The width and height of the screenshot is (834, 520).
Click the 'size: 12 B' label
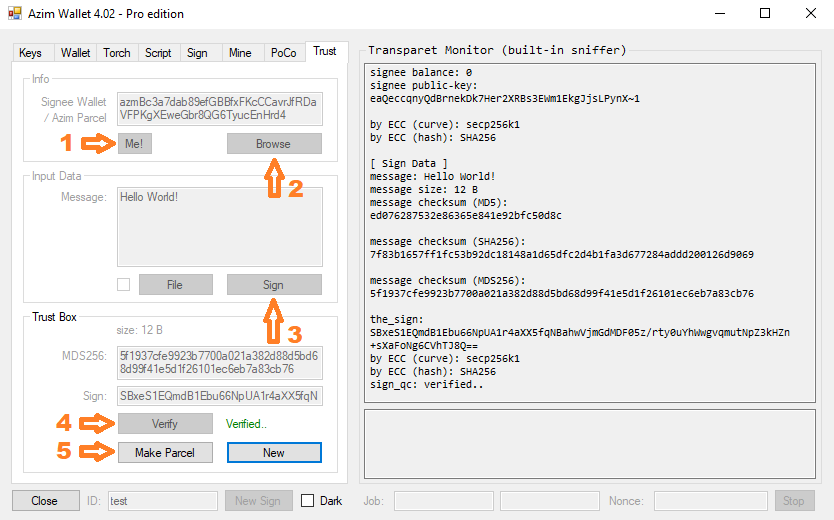click(x=139, y=330)
